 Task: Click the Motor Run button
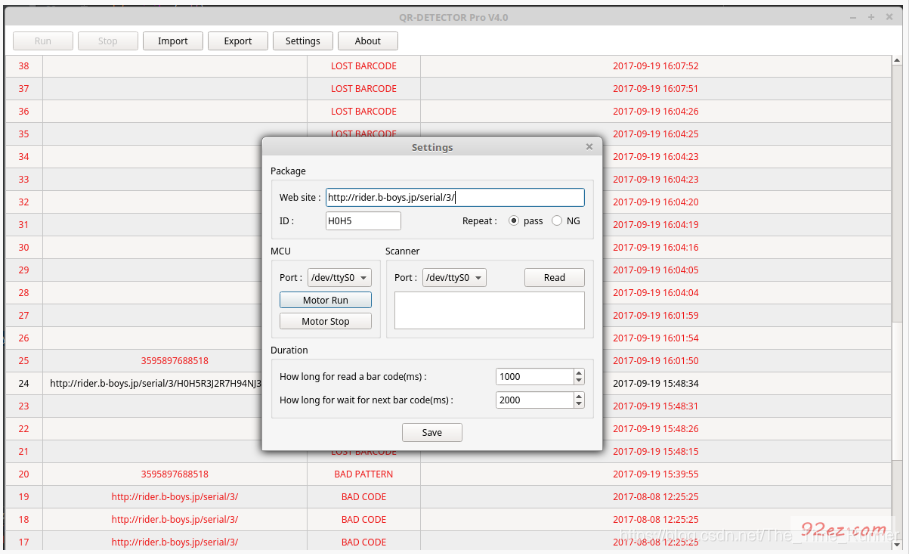326,300
